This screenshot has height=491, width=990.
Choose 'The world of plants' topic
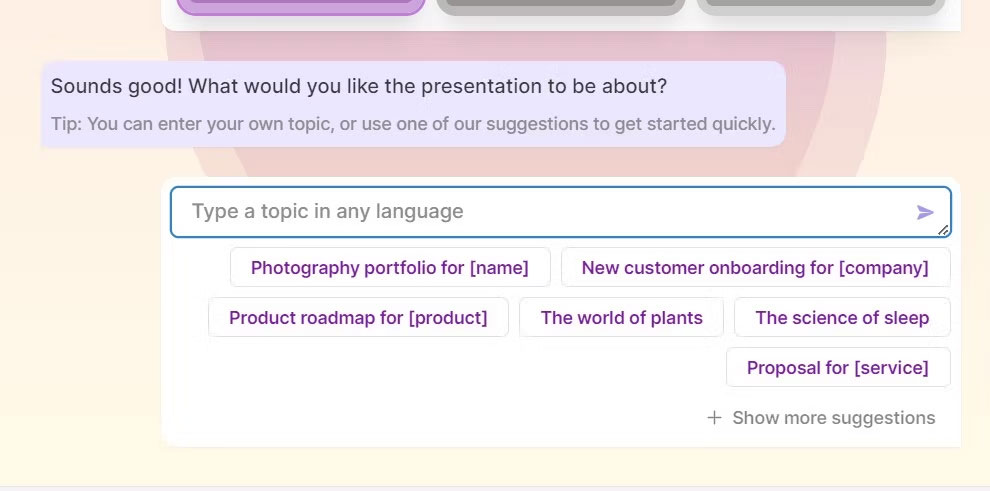621,317
